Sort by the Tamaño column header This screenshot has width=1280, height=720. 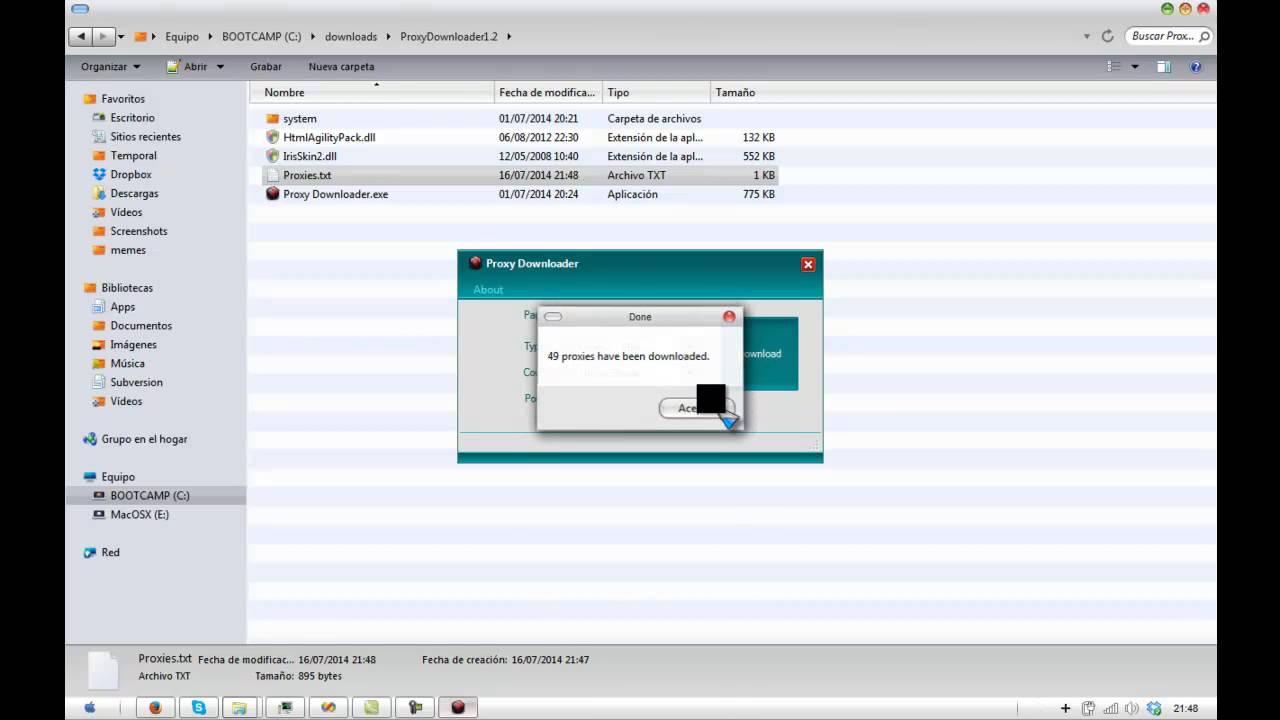745,92
